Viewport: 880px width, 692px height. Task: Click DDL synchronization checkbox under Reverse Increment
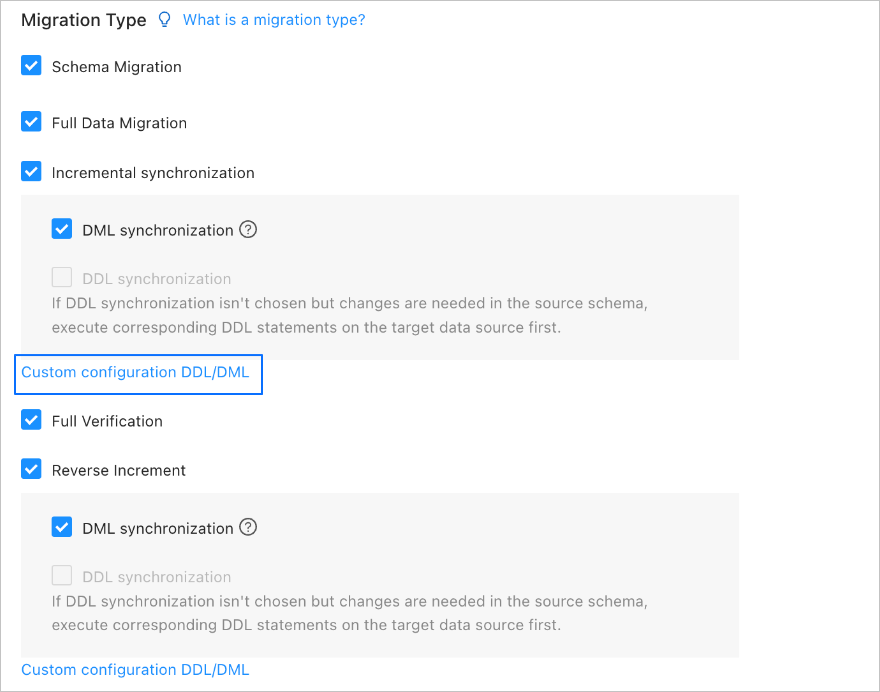62,576
